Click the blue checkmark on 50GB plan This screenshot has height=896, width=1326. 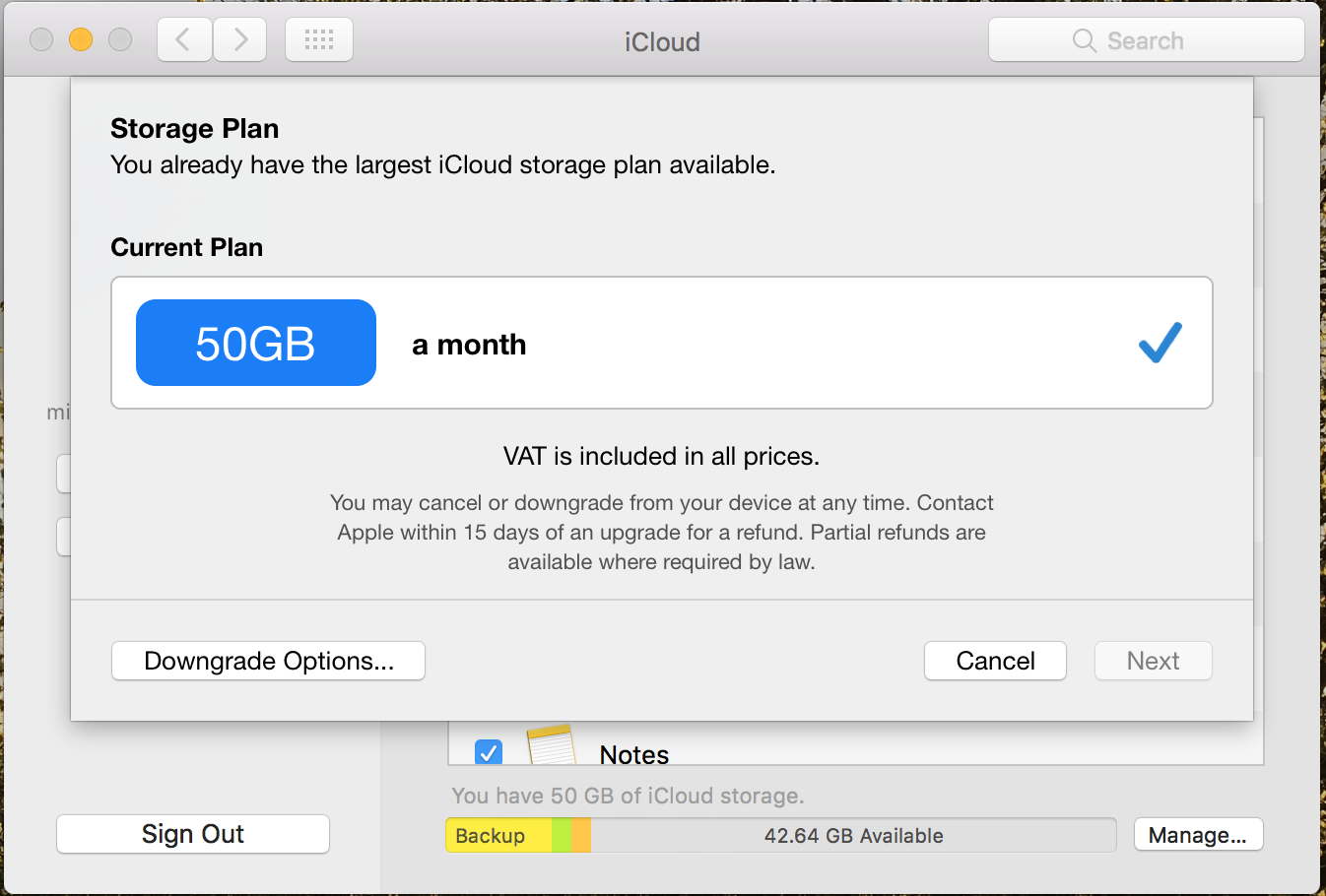point(1160,343)
